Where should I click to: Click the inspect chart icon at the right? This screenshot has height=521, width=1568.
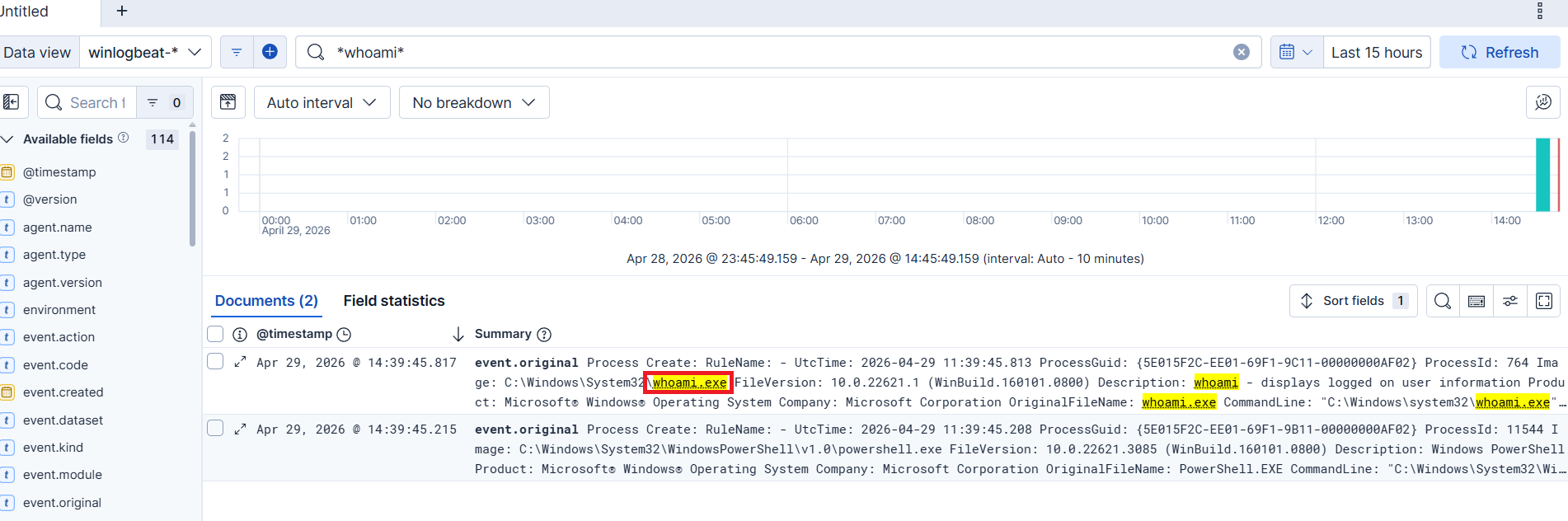coord(1542,102)
